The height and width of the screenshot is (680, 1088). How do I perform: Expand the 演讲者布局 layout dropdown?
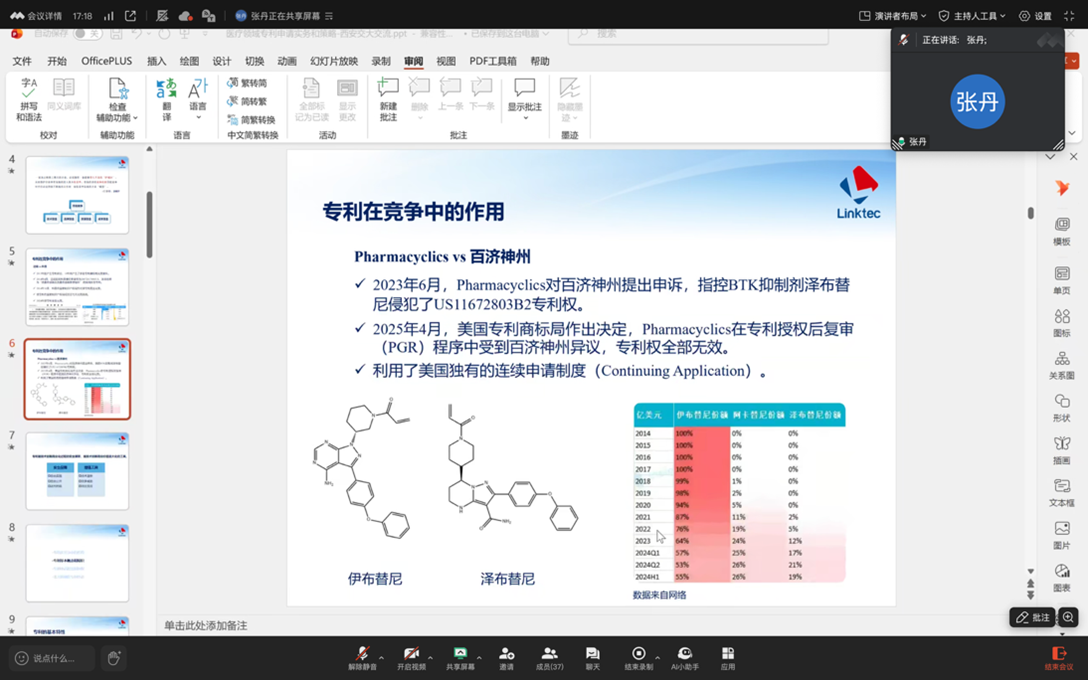tap(892, 16)
